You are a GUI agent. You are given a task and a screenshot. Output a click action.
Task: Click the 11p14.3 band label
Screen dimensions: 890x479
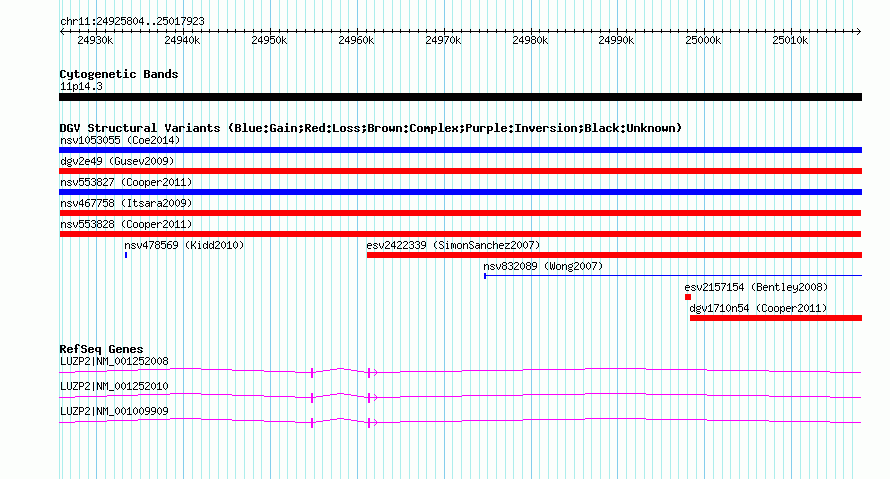81,86
